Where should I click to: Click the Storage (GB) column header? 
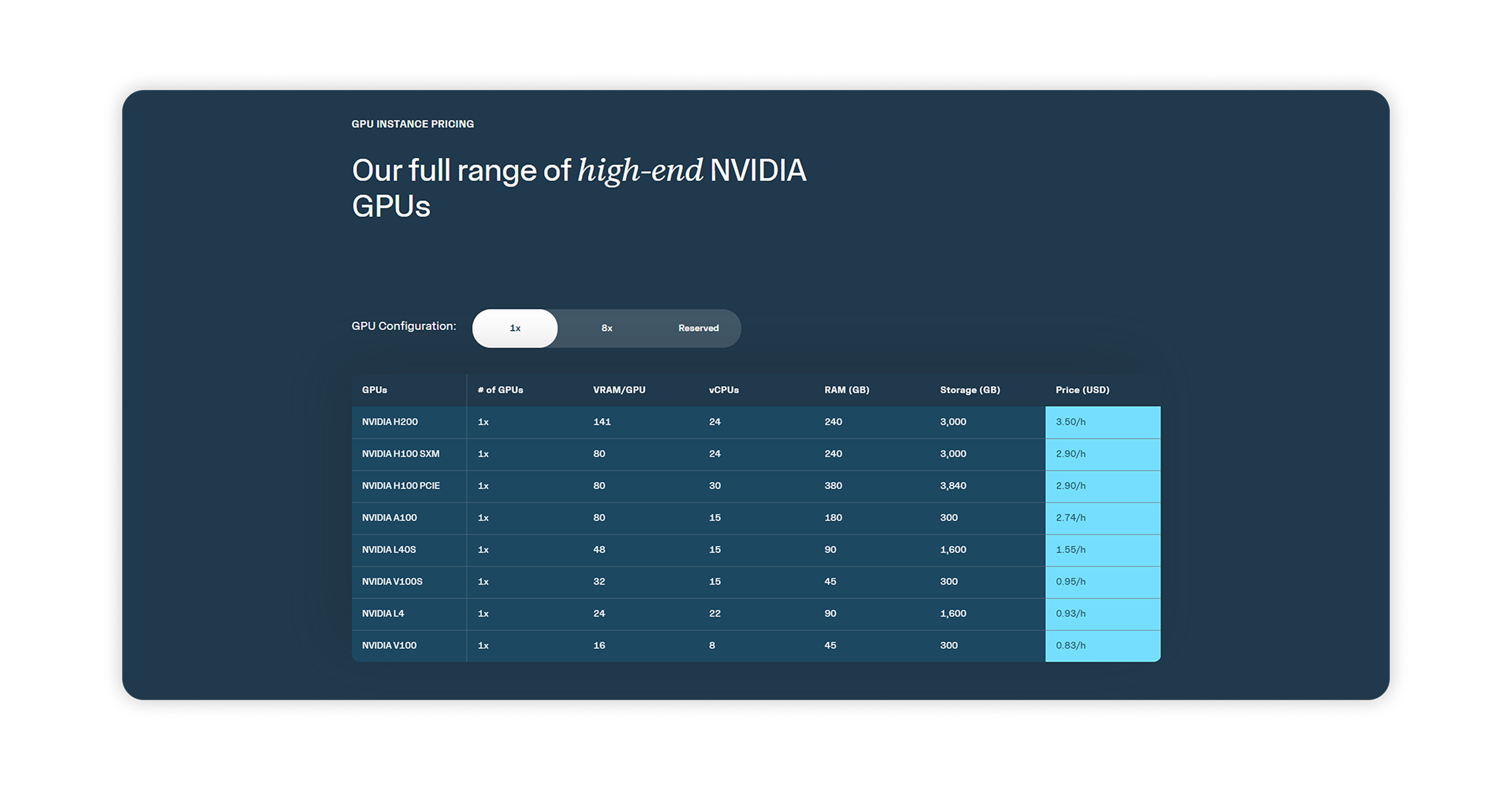click(x=969, y=390)
